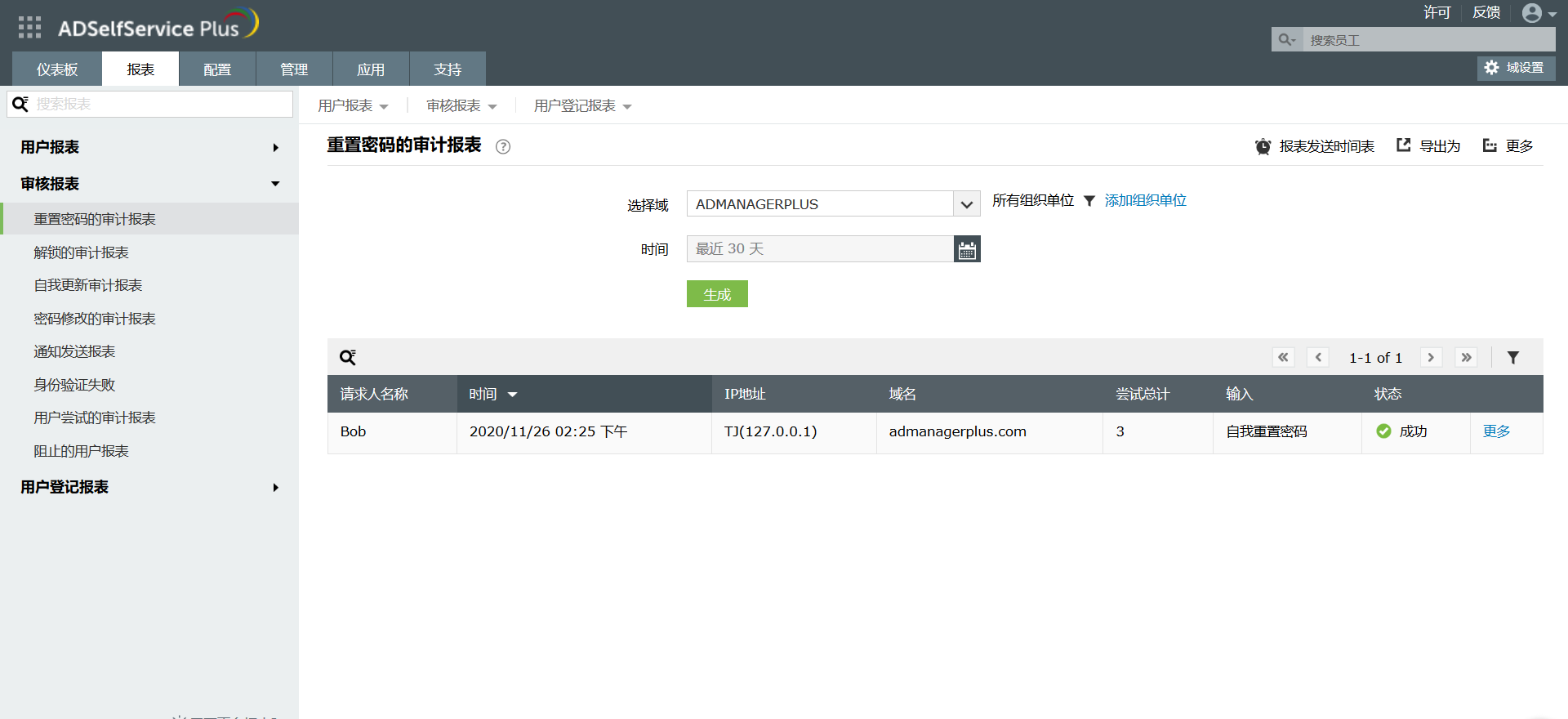Click the table search icon

[x=348, y=357]
